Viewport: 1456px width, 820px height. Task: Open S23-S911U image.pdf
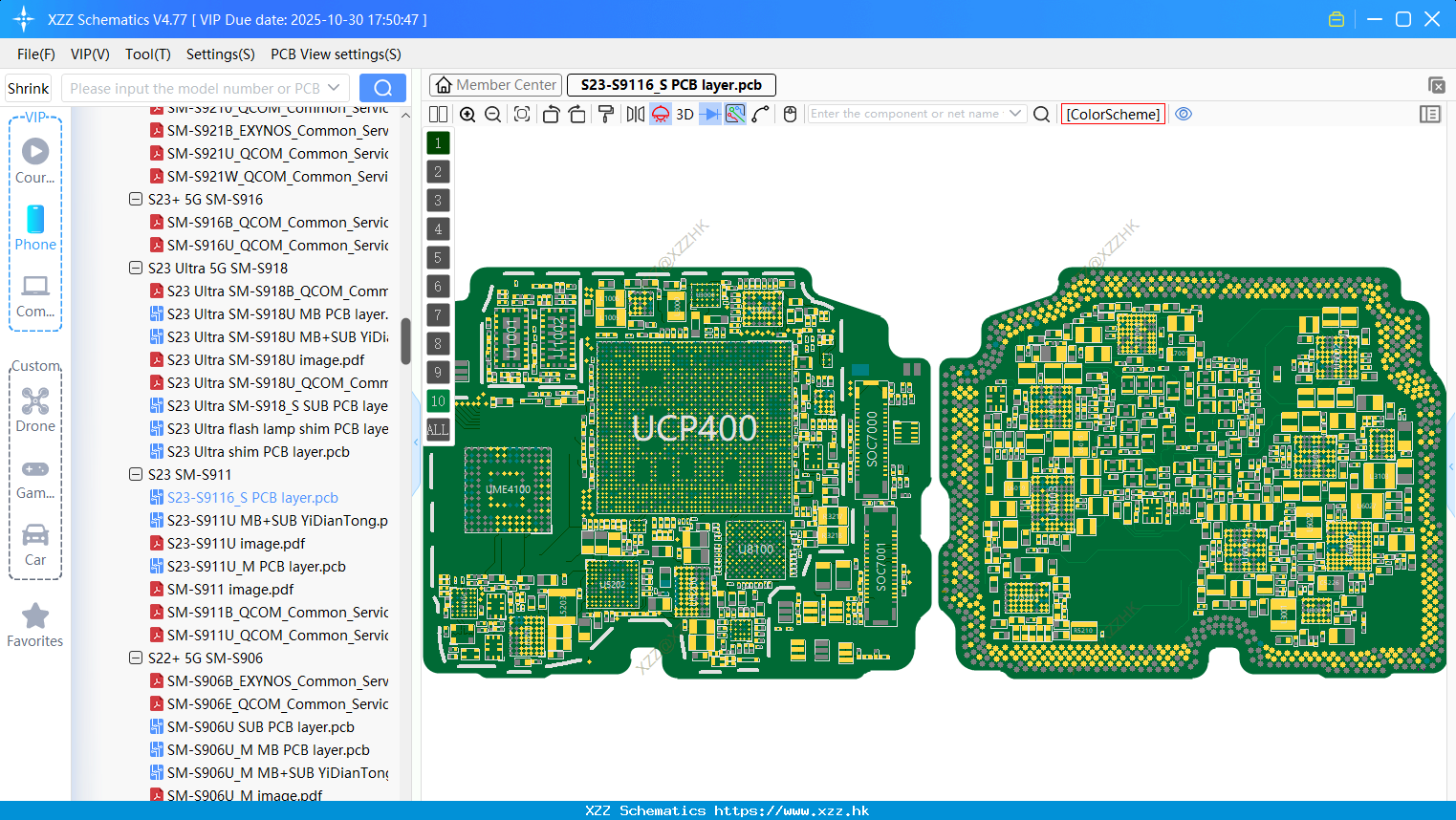coord(236,544)
